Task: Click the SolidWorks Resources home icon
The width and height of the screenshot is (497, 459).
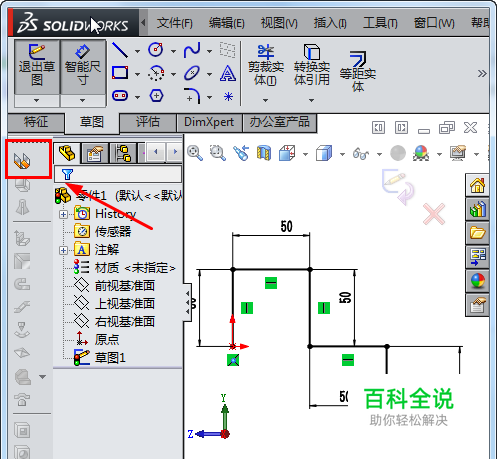Action: (477, 185)
